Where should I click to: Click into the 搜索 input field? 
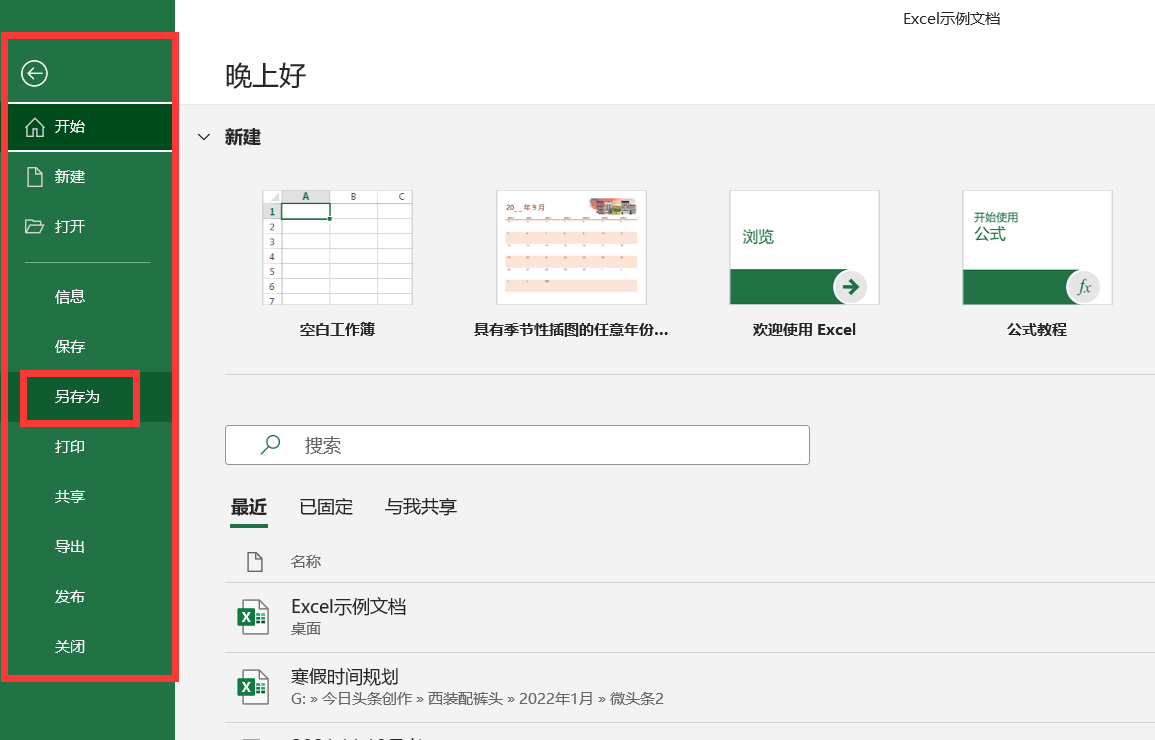point(517,445)
